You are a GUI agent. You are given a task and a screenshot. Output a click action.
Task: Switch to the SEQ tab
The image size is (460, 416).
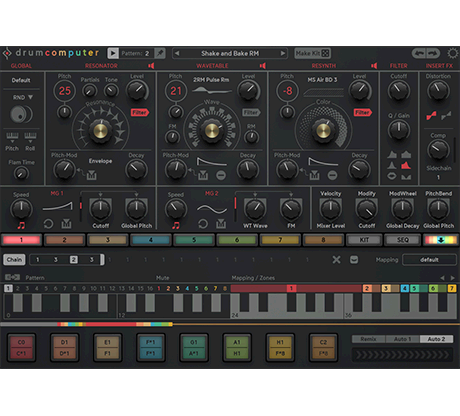[402, 240]
